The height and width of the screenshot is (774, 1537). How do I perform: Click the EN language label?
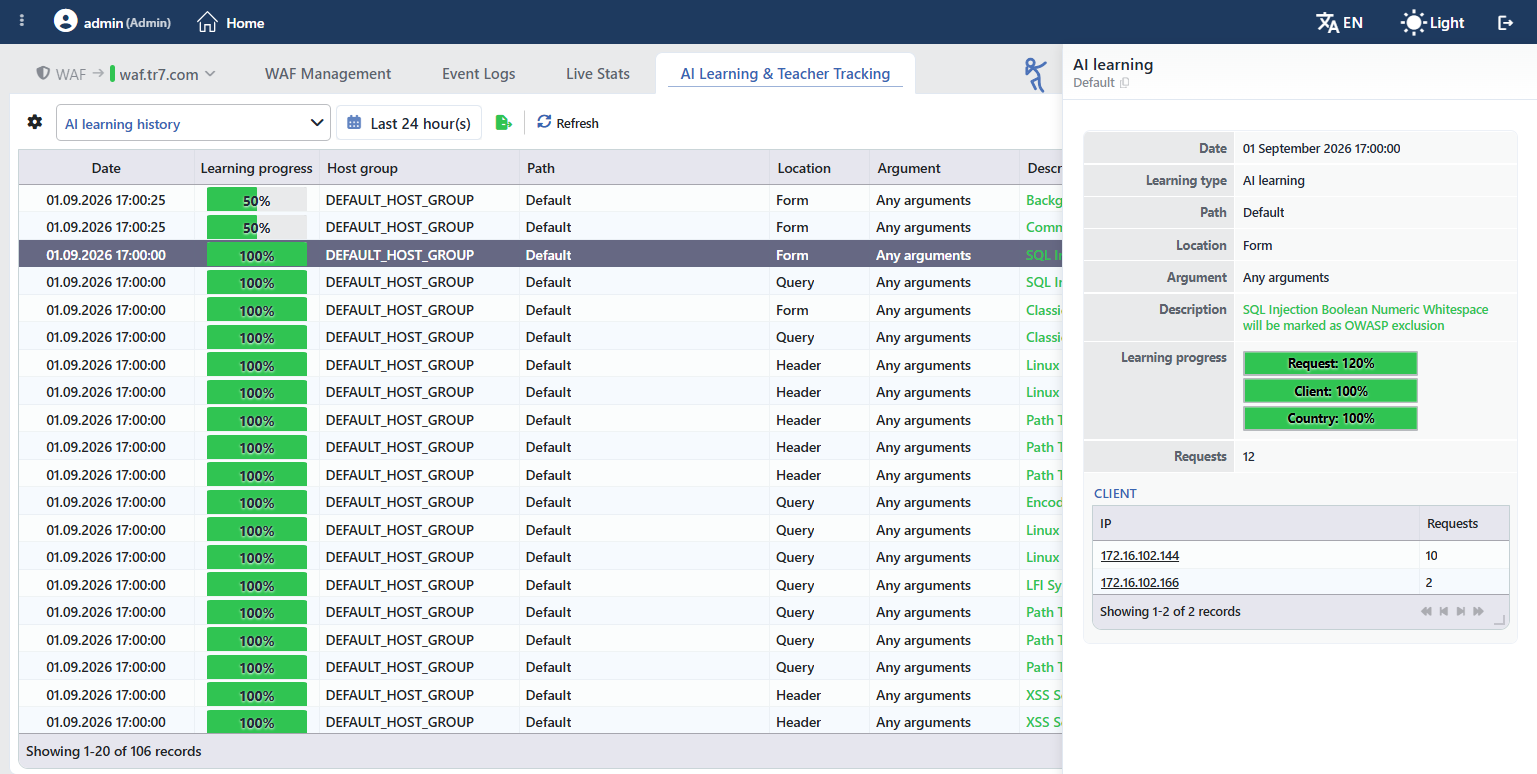[x=1353, y=22]
